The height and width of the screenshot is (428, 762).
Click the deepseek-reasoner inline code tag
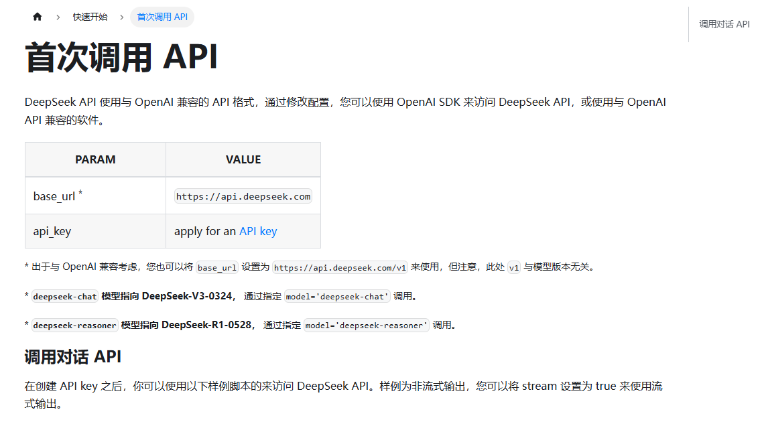point(75,325)
